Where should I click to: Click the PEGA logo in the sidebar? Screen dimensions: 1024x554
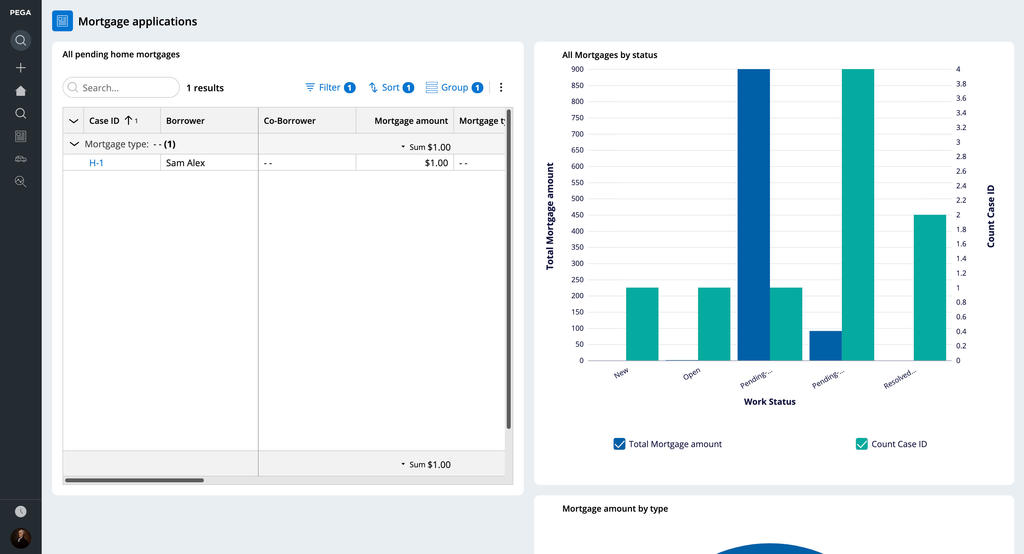[x=20, y=12]
